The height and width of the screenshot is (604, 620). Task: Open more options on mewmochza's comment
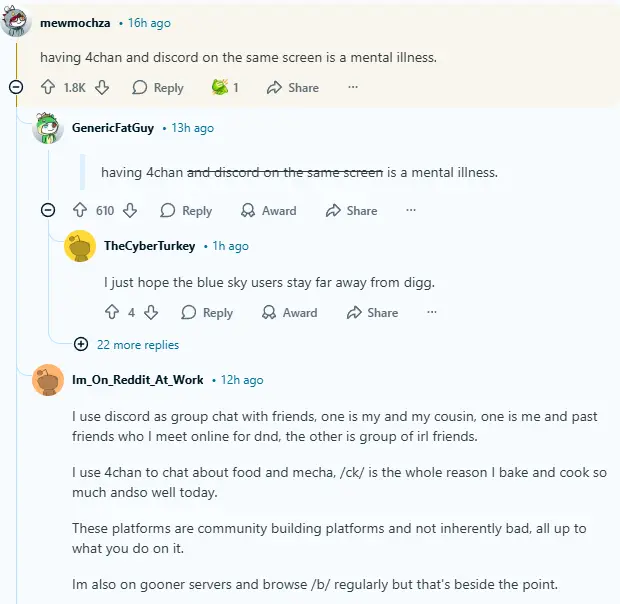coord(352,88)
